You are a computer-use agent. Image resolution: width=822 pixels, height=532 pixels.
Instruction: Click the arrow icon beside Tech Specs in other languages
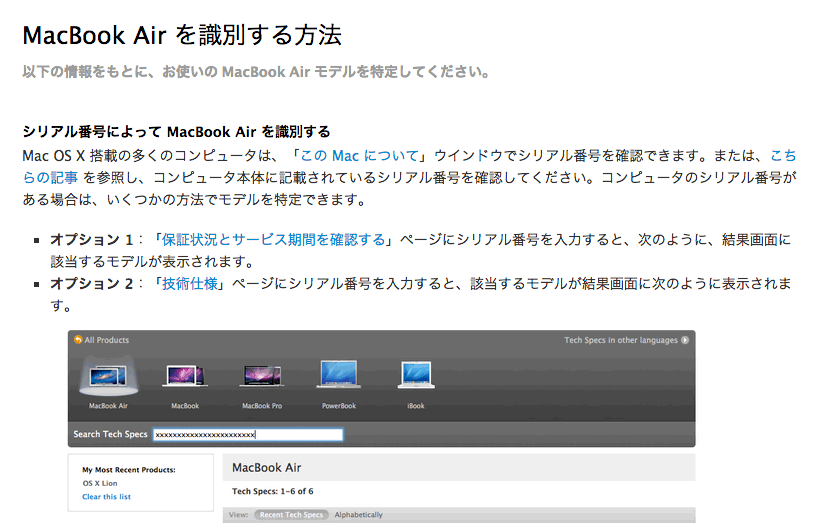685,340
